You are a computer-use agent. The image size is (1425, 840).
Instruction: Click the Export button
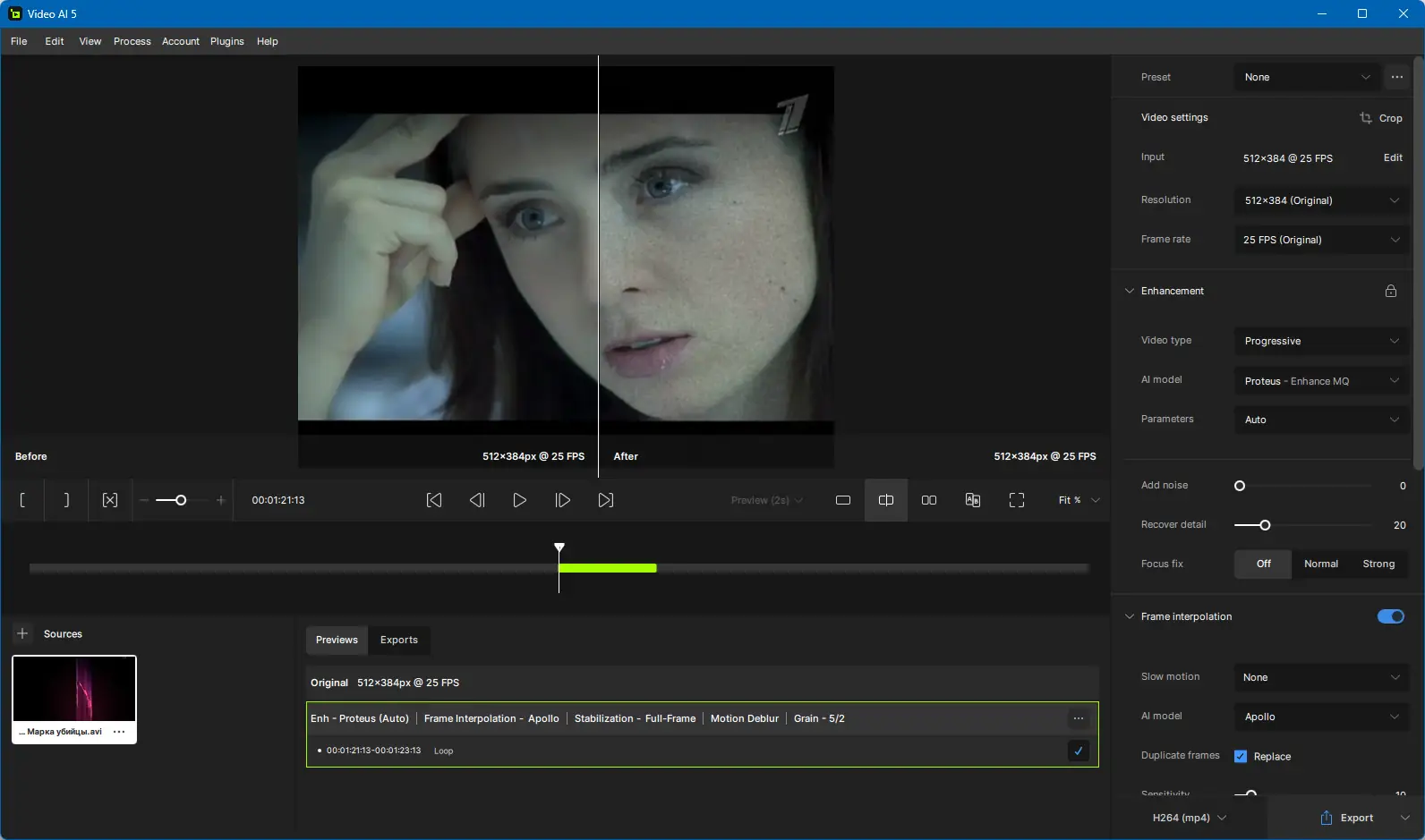(x=1346, y=818)
